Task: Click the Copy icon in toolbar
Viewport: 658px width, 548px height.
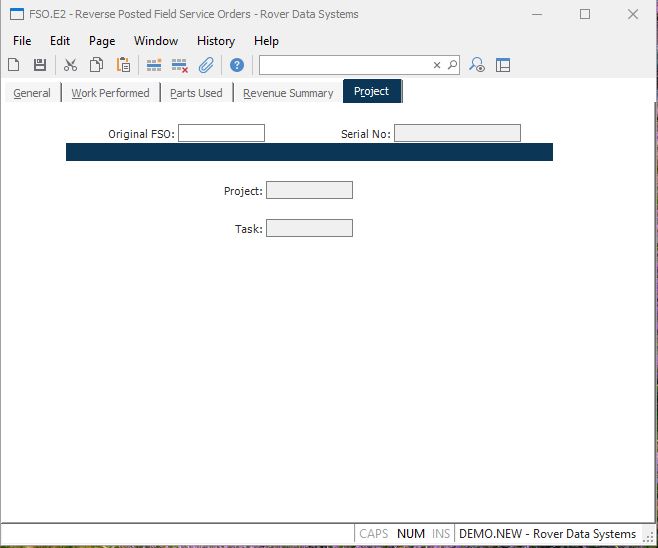Action: (x=97, y=65)
